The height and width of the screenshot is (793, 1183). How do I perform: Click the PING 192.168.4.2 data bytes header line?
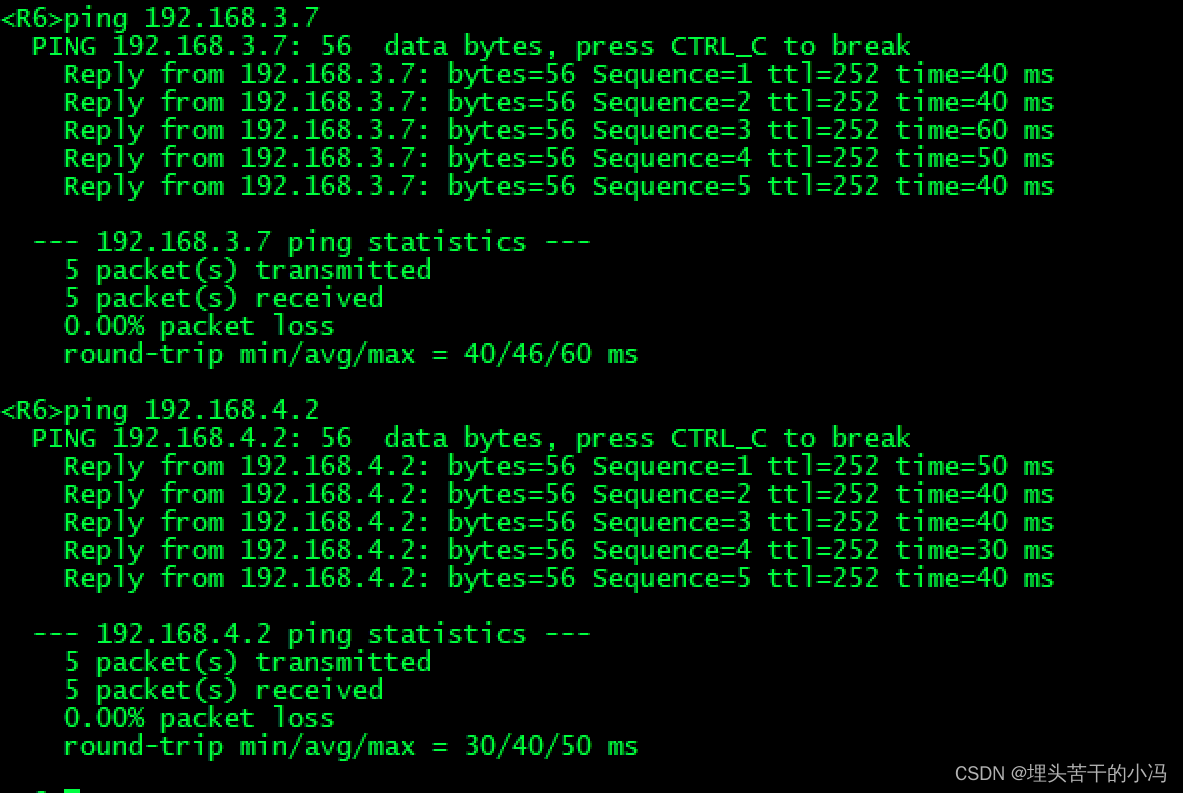click(472, 439)
